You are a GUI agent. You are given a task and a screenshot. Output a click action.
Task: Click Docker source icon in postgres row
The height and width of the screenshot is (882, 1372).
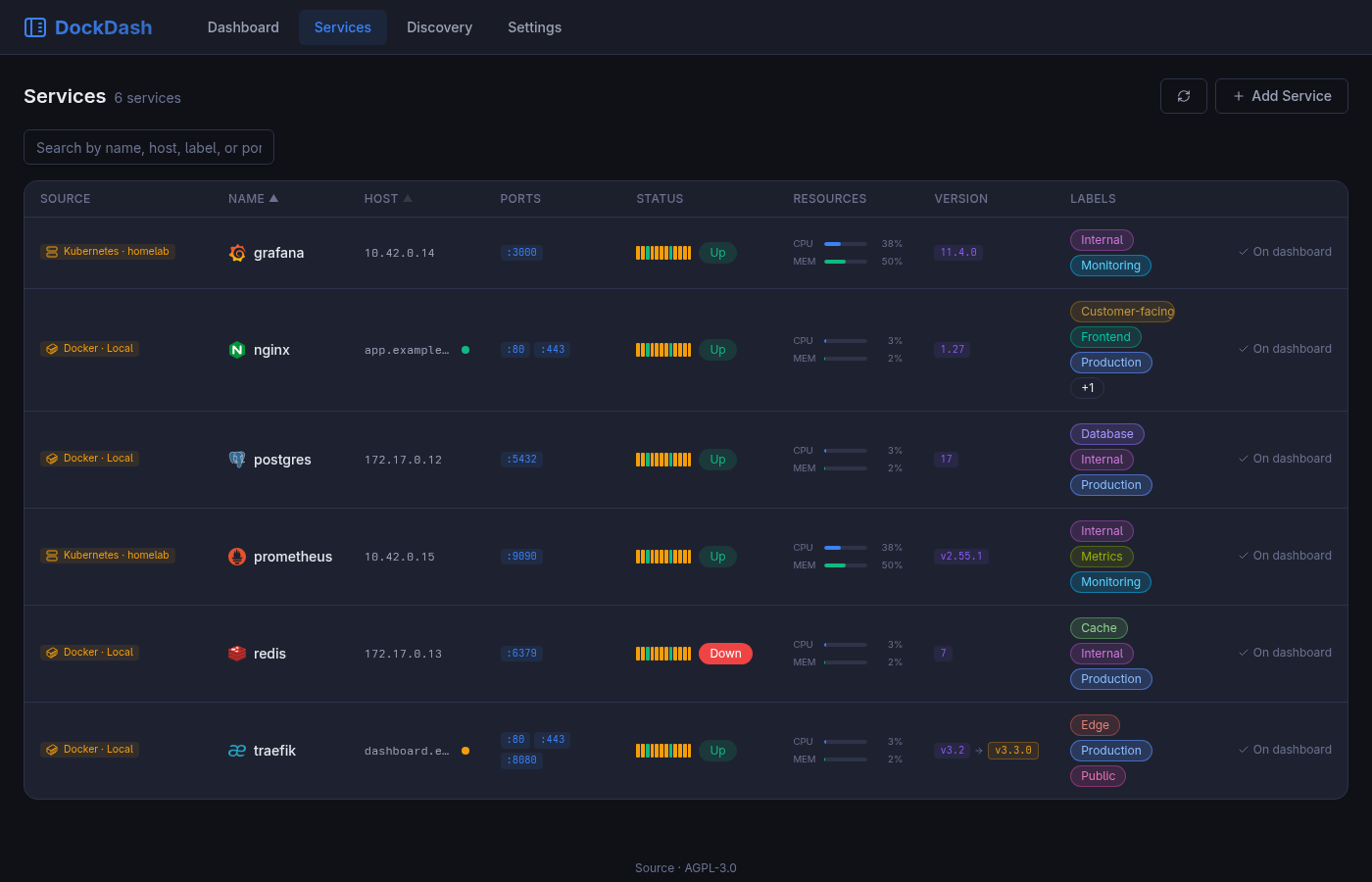click(52, 459)
